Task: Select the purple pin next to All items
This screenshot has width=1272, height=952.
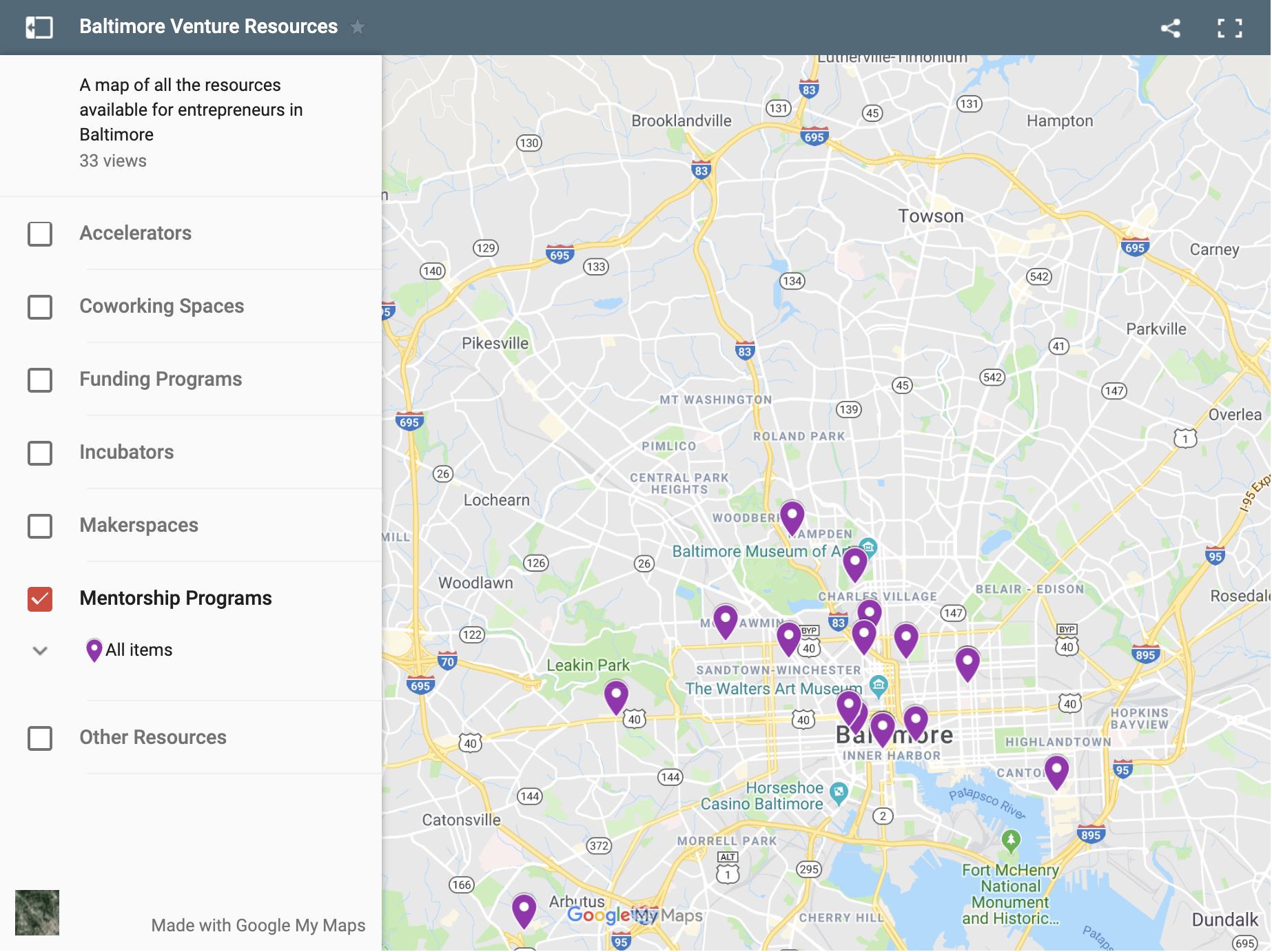Action: coord(94,650)
